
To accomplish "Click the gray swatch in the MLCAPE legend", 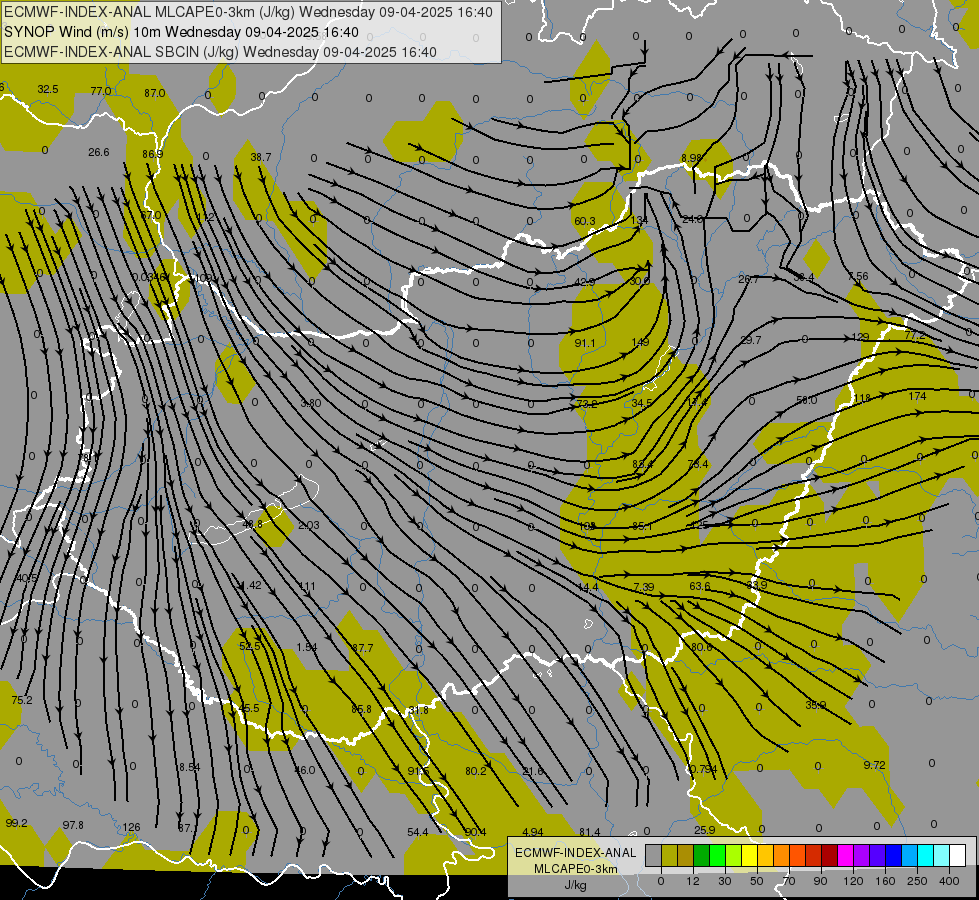I will coord(654,856).
